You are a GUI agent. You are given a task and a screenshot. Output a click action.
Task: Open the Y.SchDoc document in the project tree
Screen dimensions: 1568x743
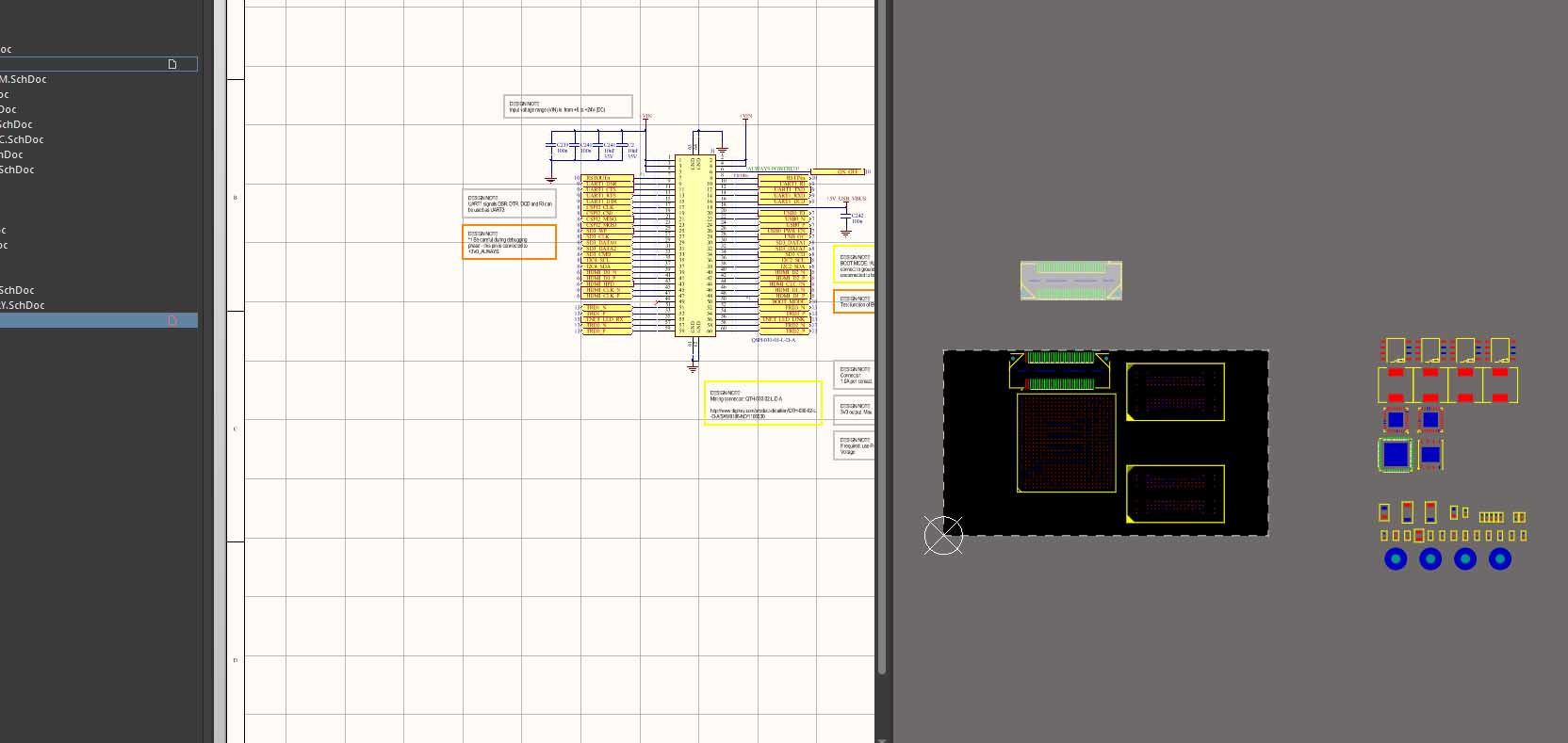(x=23, y=305)
